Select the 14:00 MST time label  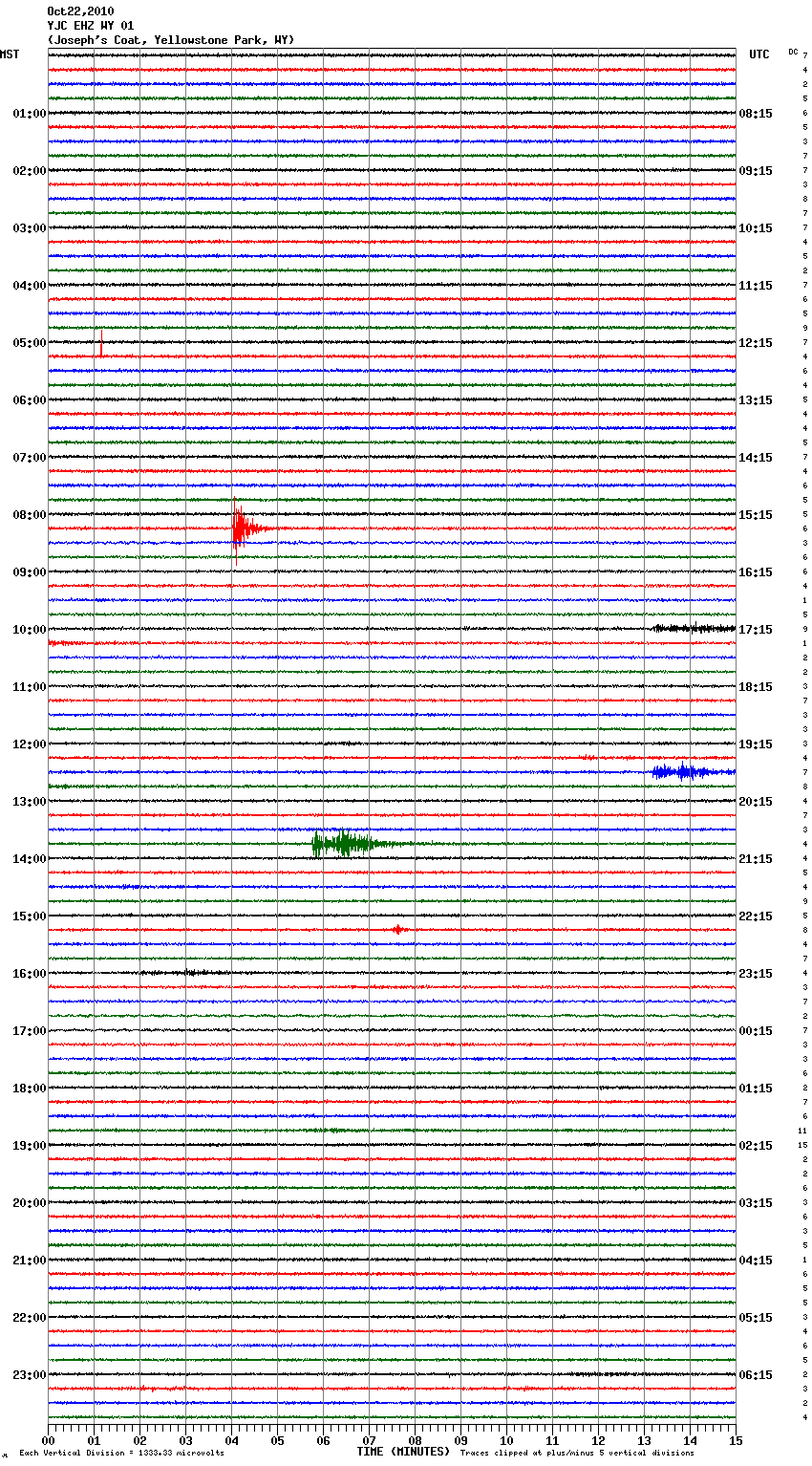point(29,859)
